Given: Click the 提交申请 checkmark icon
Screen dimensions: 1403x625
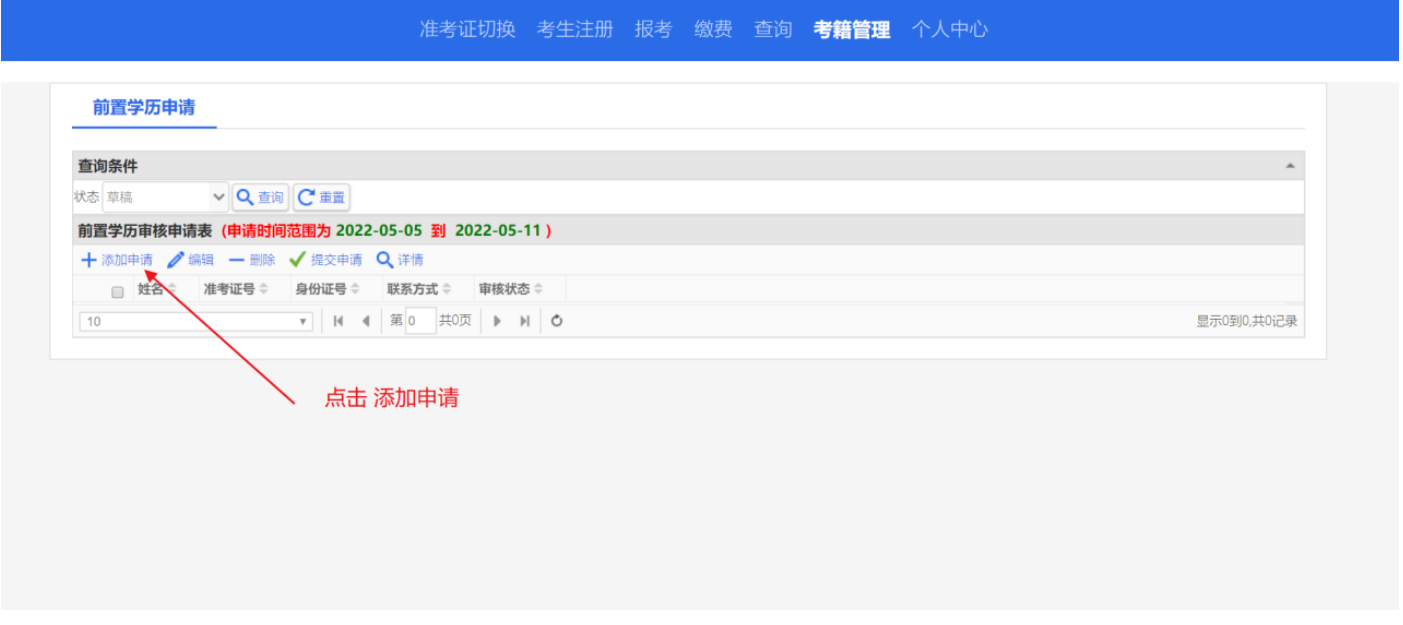Looking at the screenshot, I should [x=297, y=261].
